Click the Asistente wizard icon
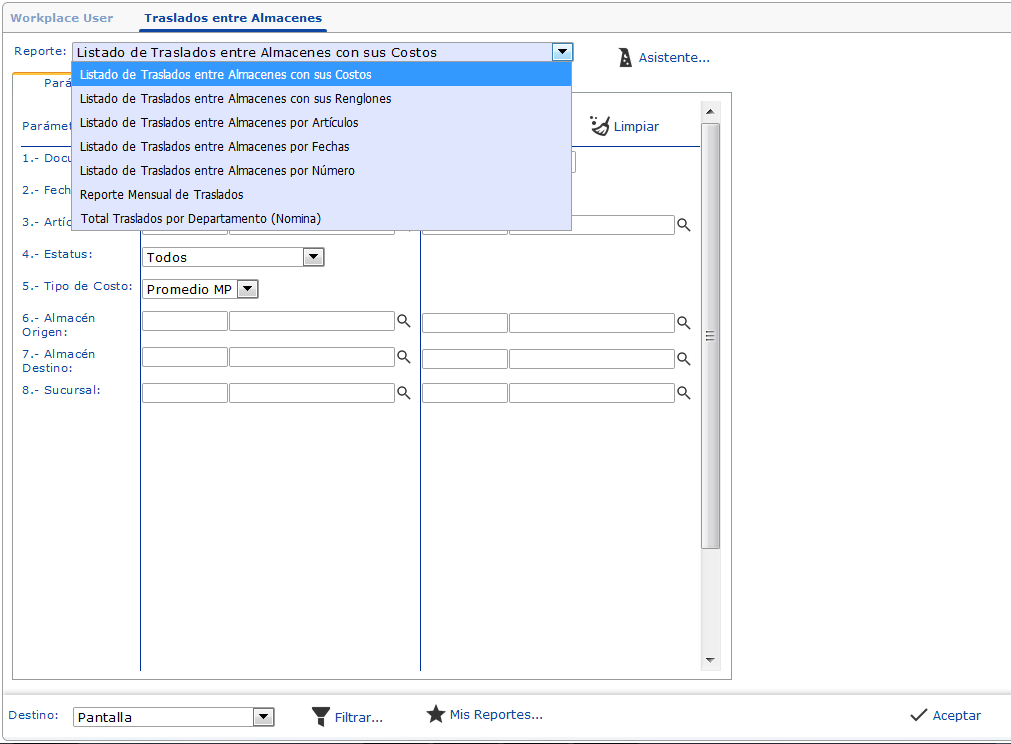The image size is (1011, 744). pyautogui.click(x=625, y=58)
